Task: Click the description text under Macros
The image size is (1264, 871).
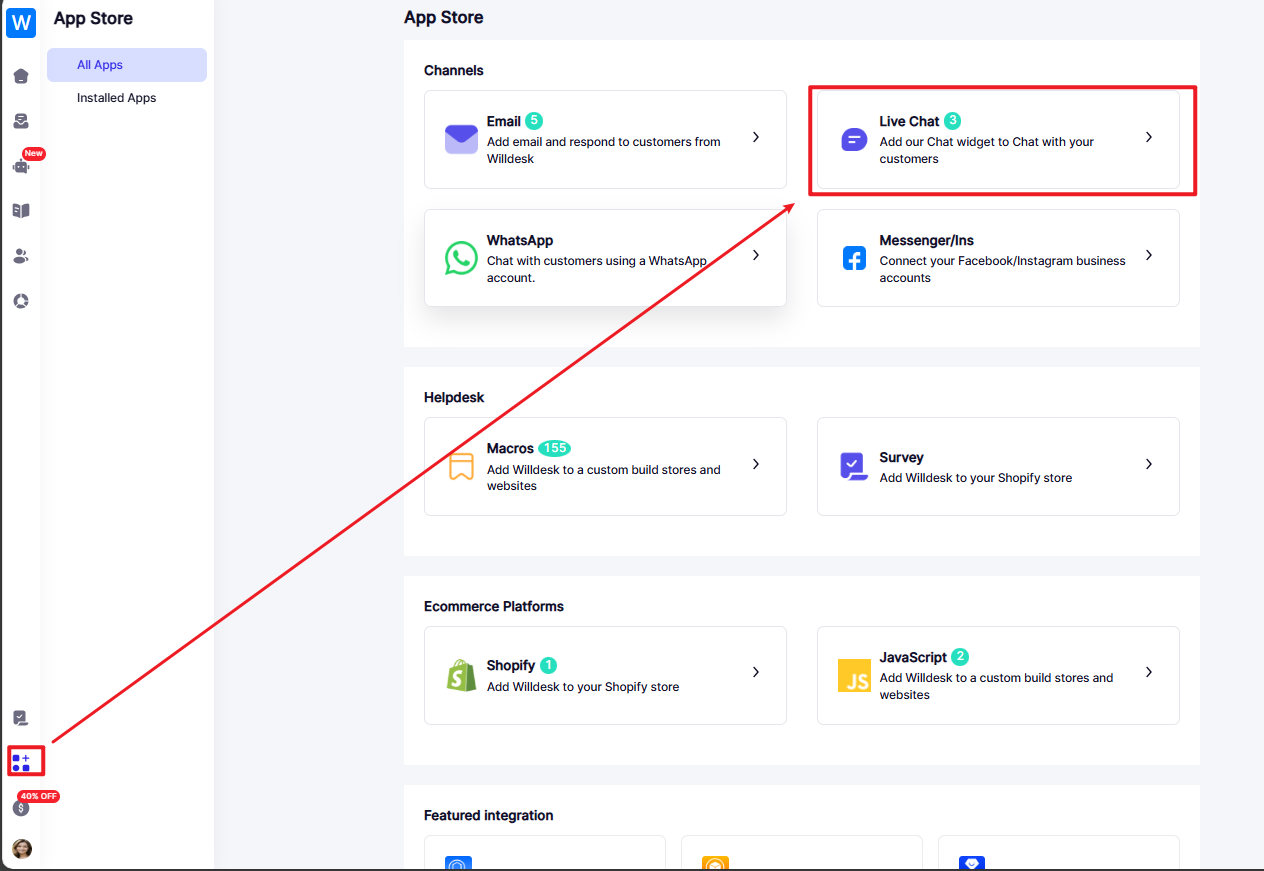Action: tap(604, 477)
